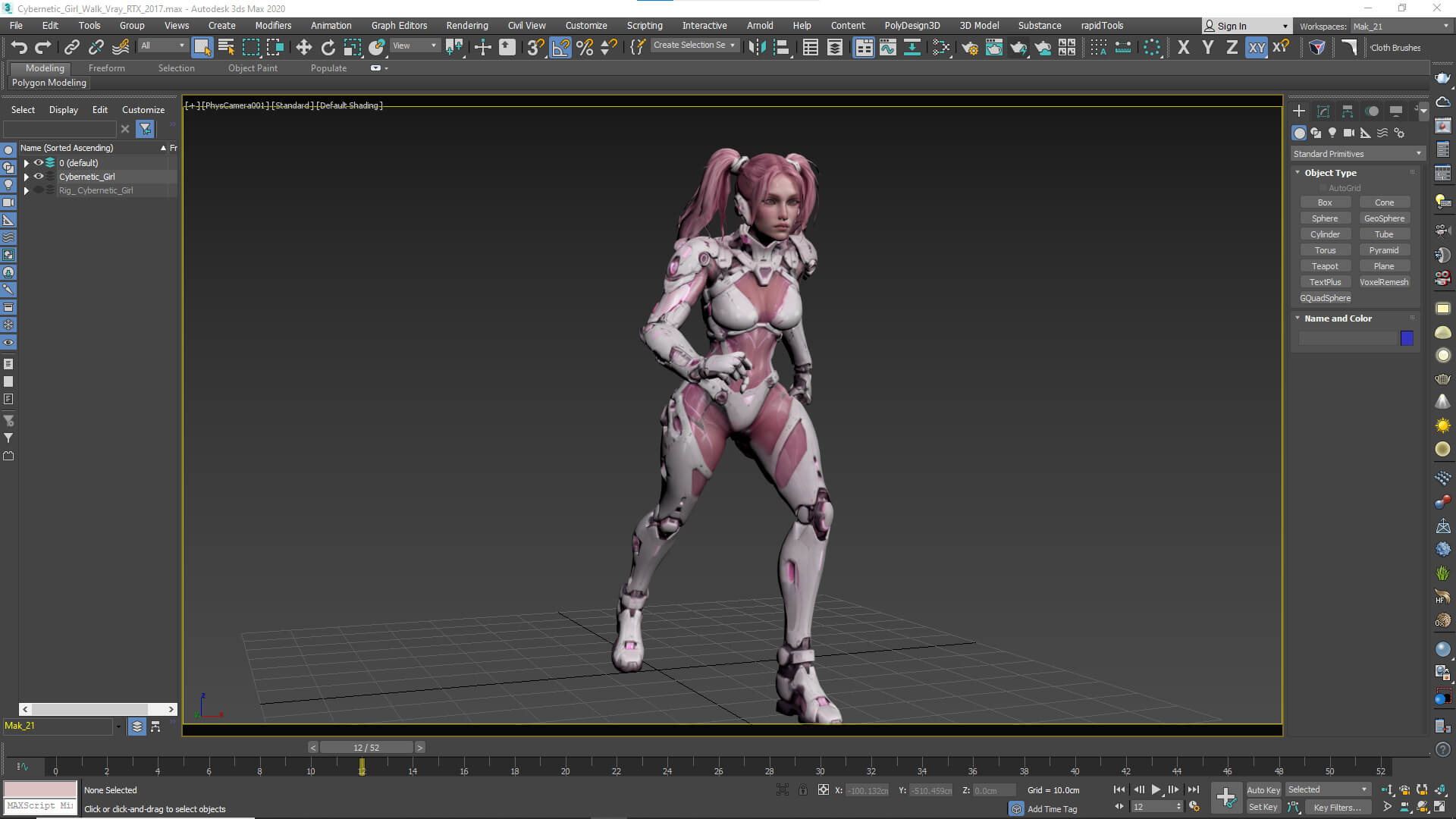Open Key Filters dialog

1337,807
